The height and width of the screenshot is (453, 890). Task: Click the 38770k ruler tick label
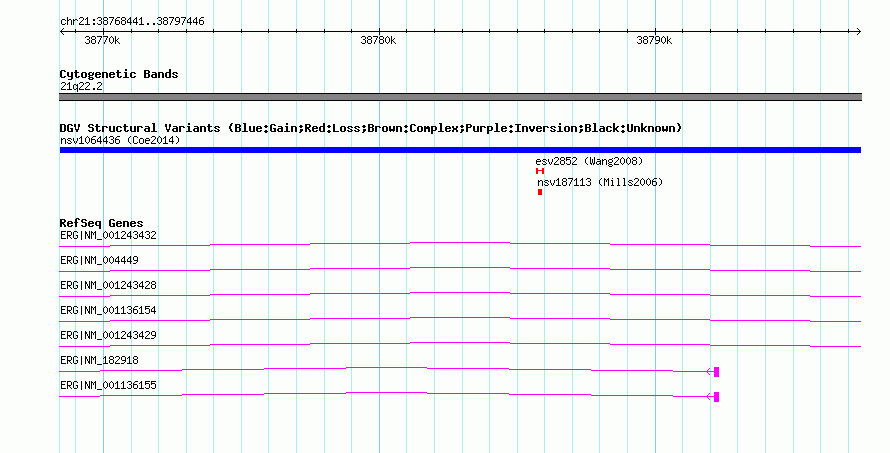pos(102,40)
